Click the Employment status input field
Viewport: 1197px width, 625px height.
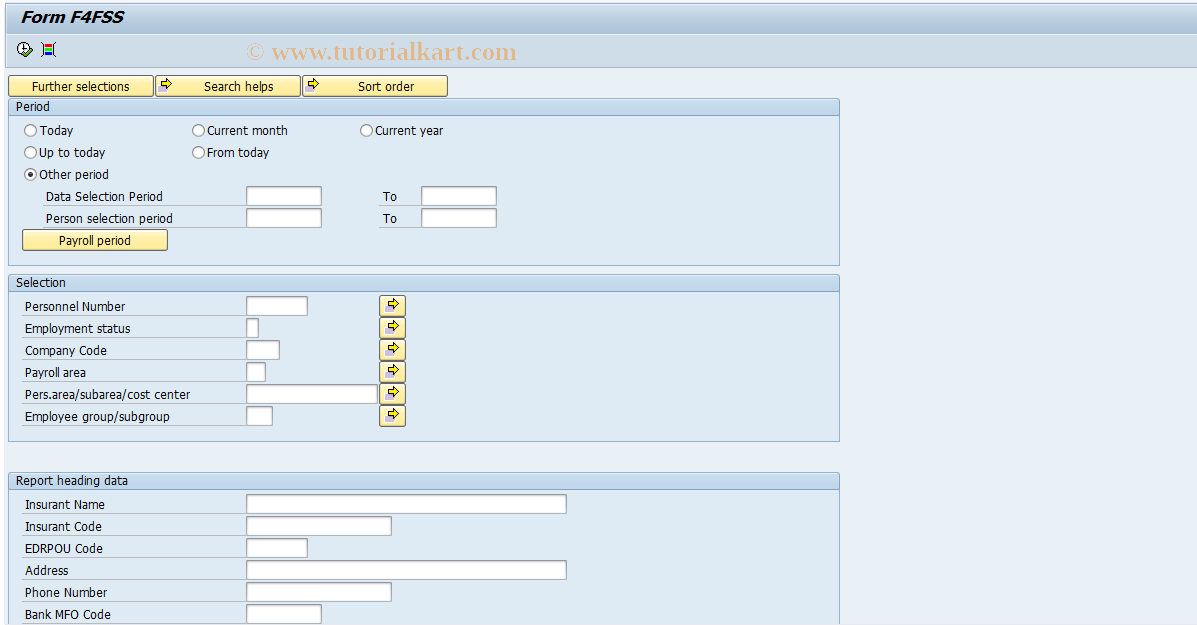[x=253, y=328]
